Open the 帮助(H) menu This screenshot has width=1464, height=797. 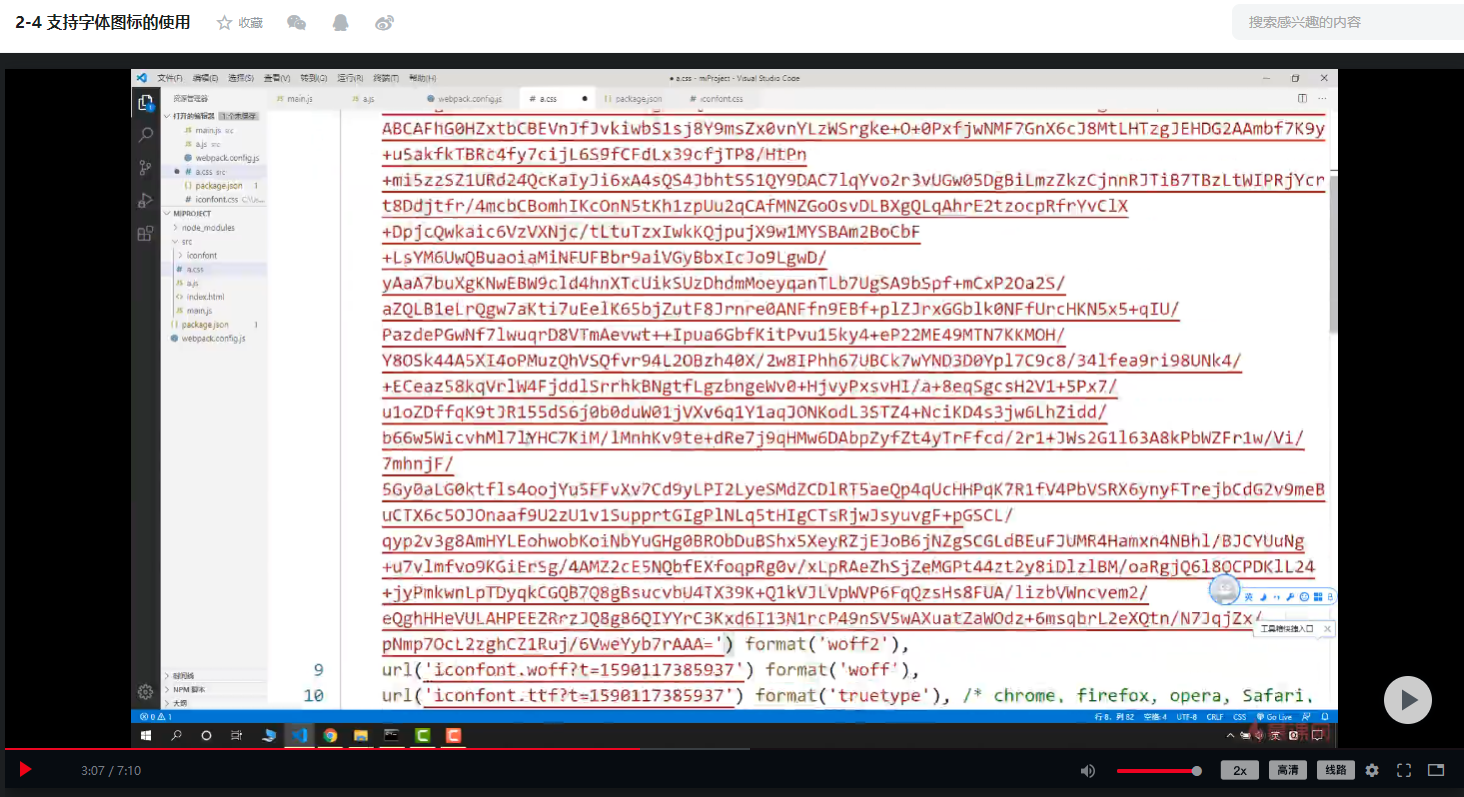(x=422, y=78)
